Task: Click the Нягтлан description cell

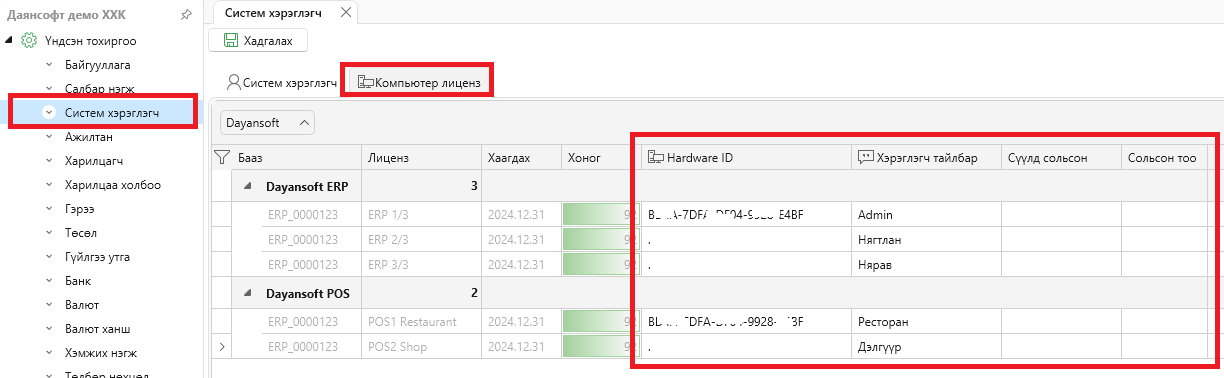Action: [927, 240]
